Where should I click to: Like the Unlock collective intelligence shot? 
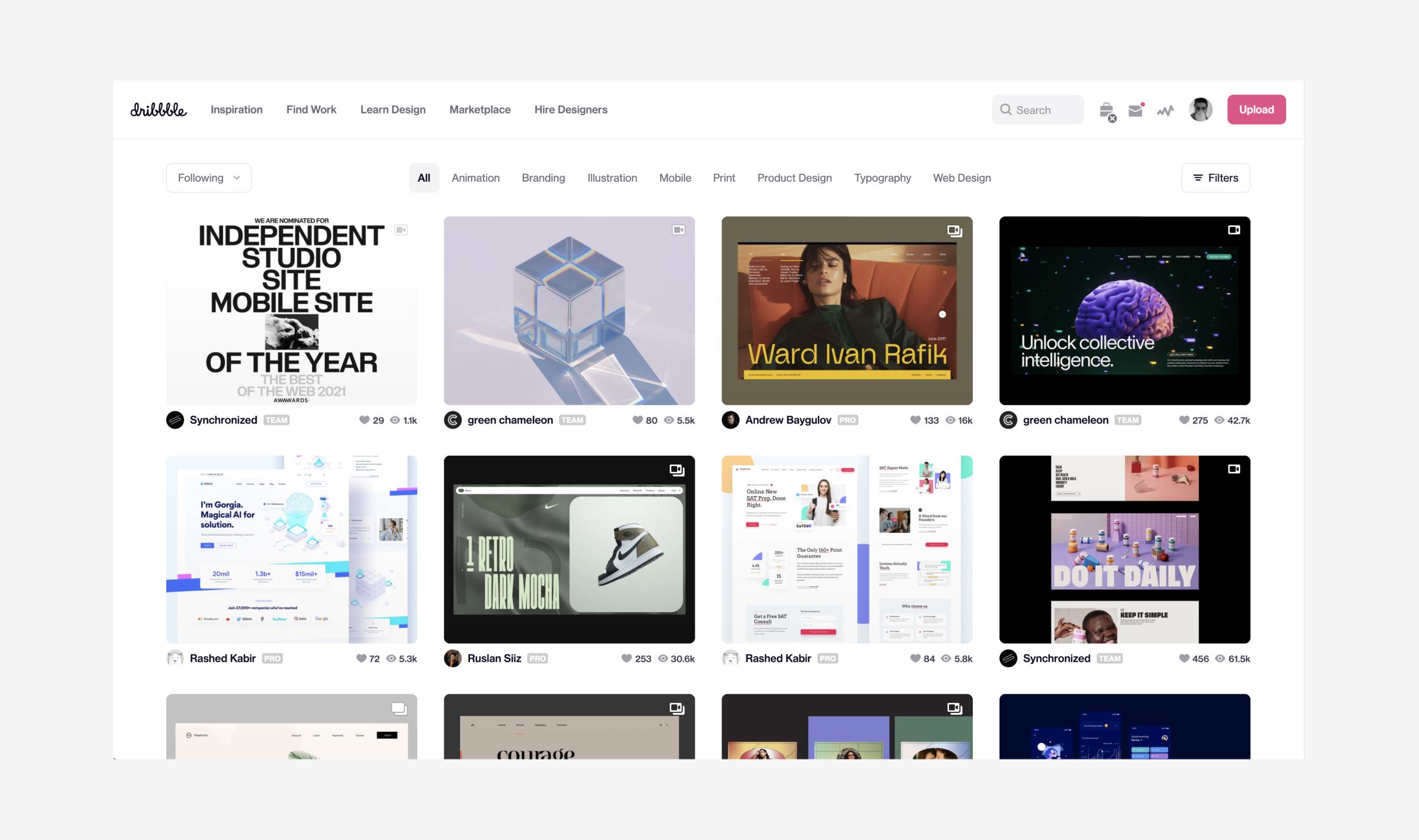coord(1184,420)
